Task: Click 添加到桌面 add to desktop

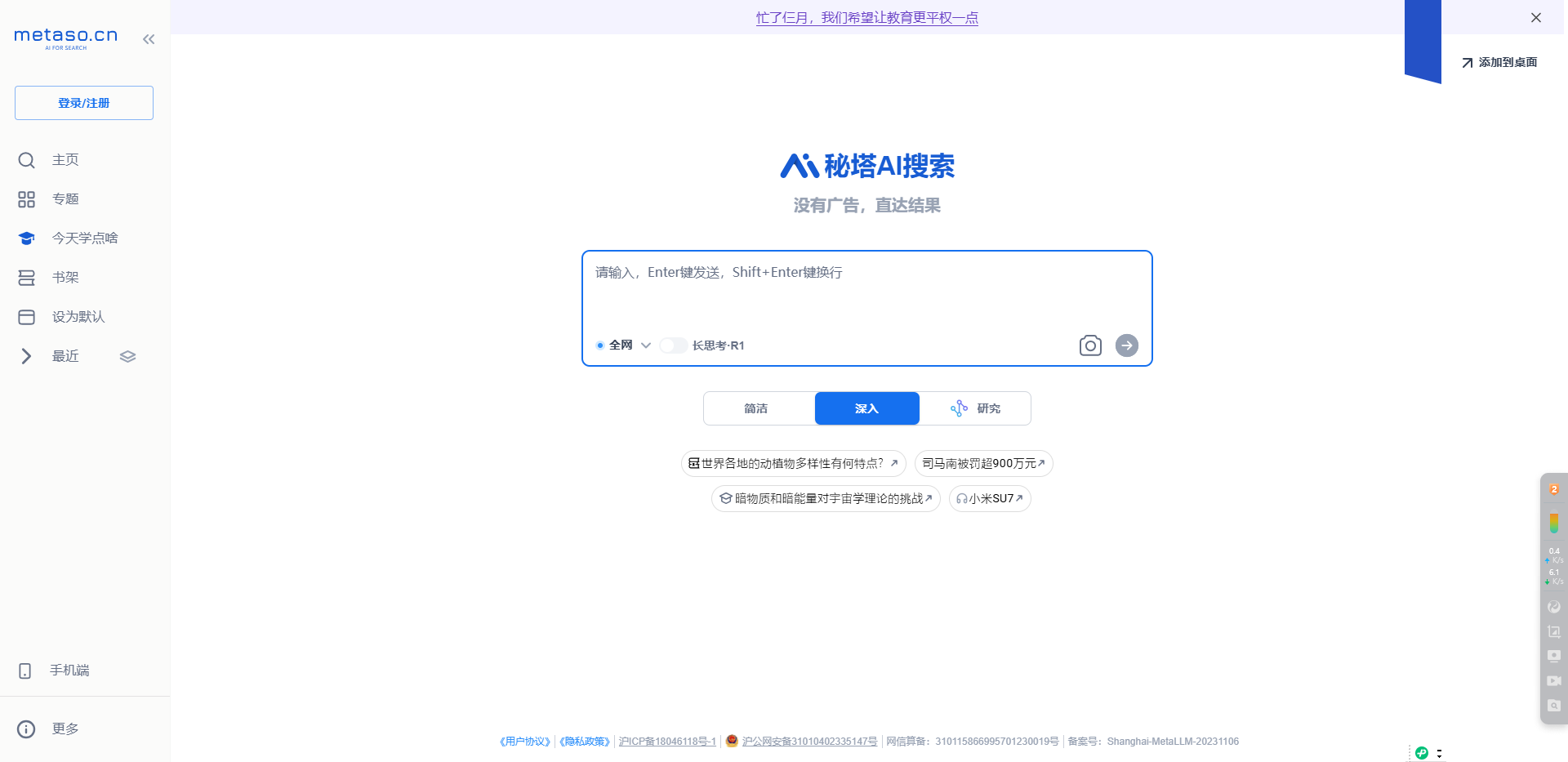Action: 1499,62
